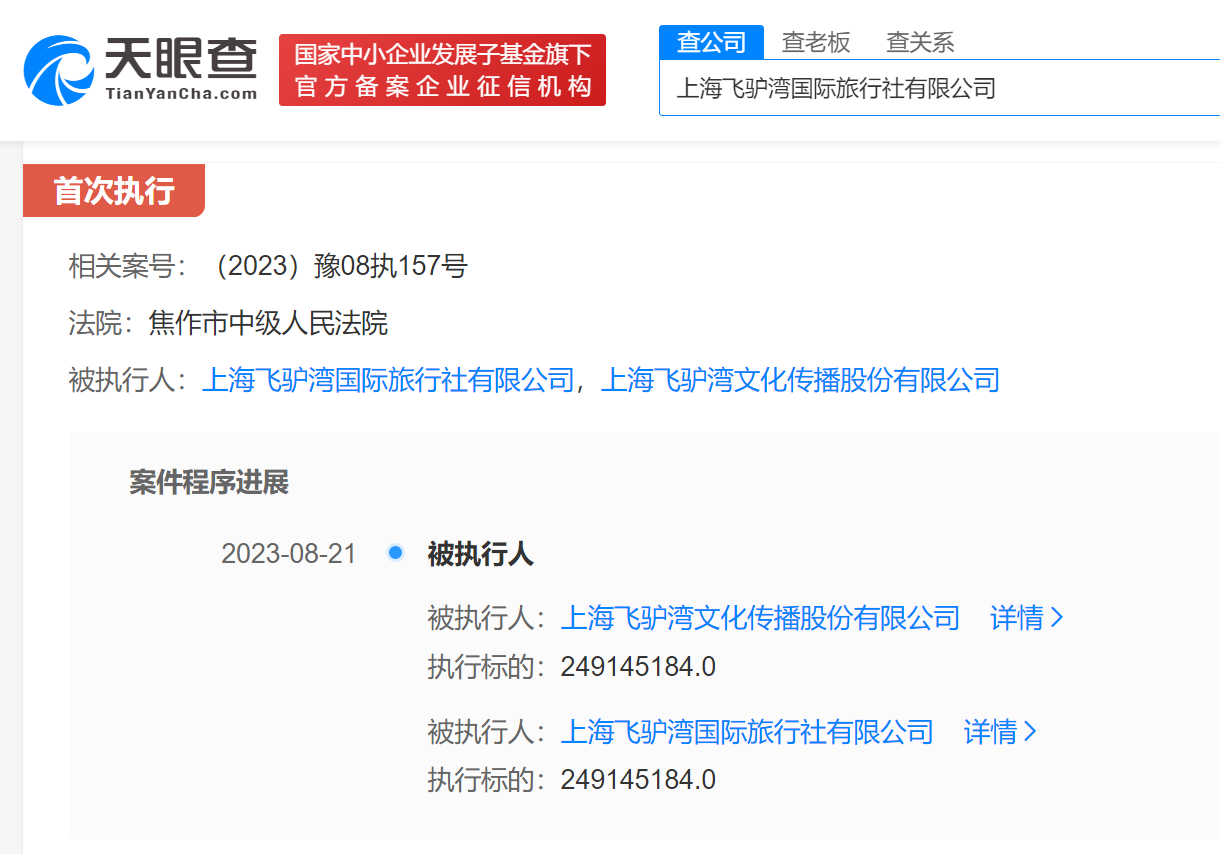The height and width of the screenshot is (854, 1220).
Task: Click 执行标的 amount under 国际旅行社 entry
Action: coord(638,780)
